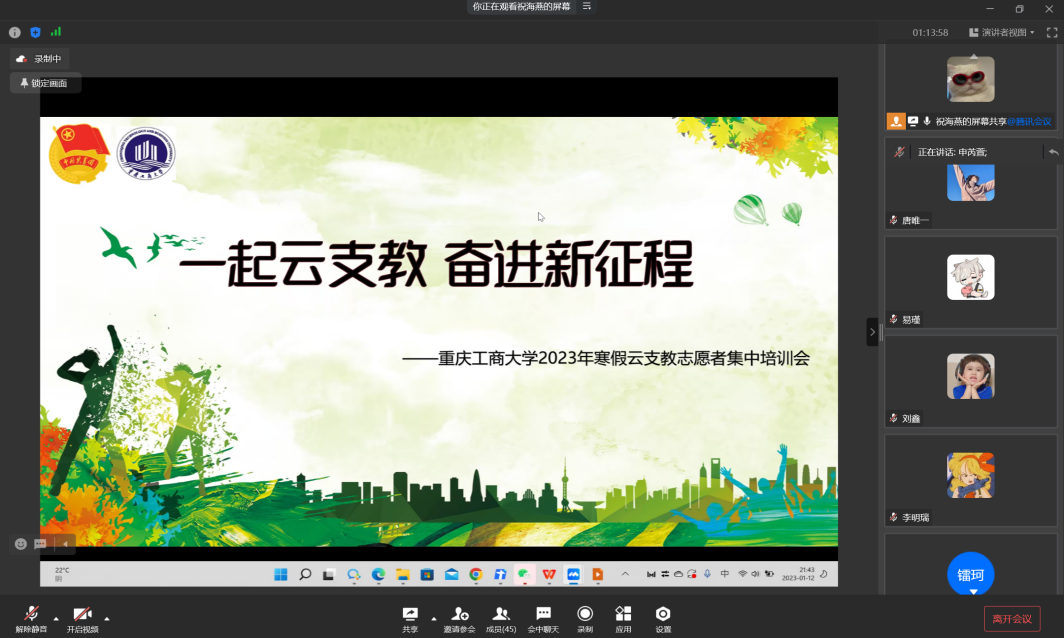Expand audio options arrow beside 解除静音
Viewport: 1064px width, 638px height.
tap(56, 617)
